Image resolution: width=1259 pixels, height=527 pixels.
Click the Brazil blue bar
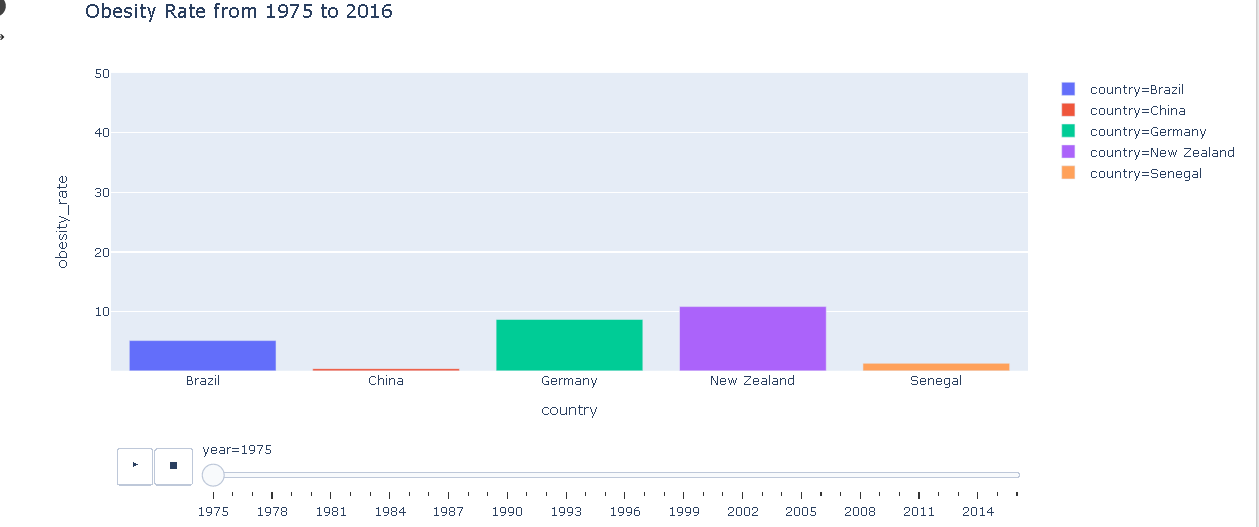[x=202, y=356]
